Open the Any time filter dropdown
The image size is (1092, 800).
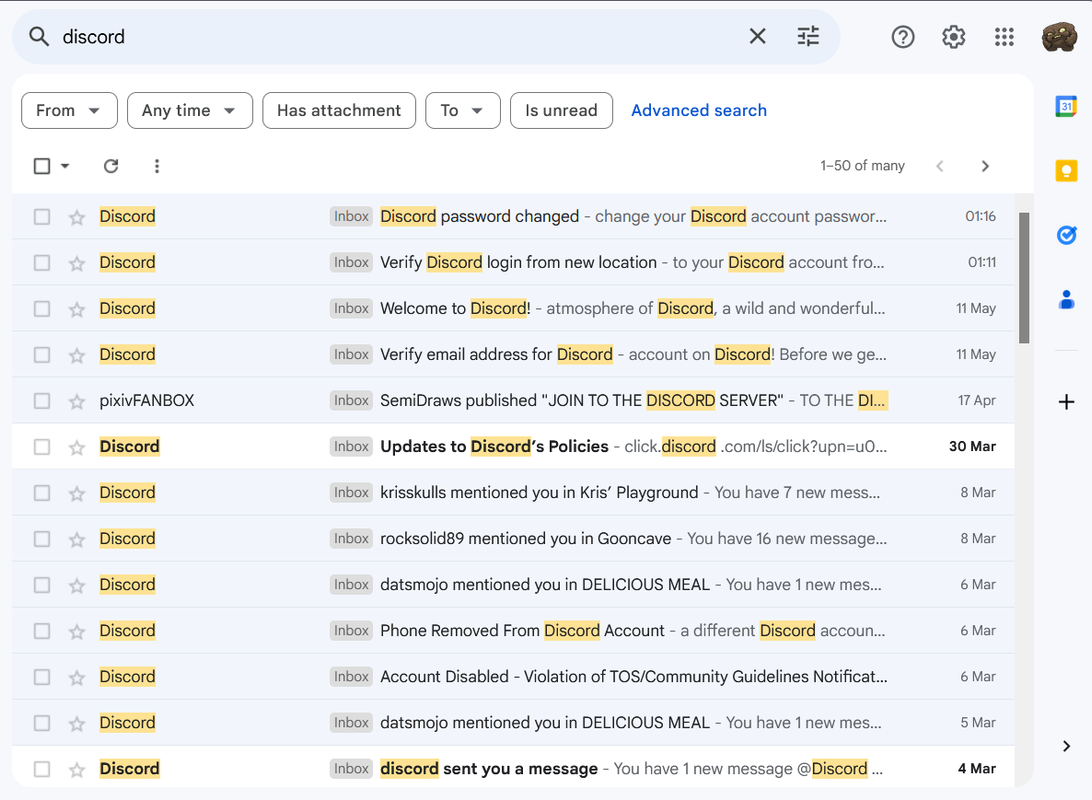coord(189,111)
